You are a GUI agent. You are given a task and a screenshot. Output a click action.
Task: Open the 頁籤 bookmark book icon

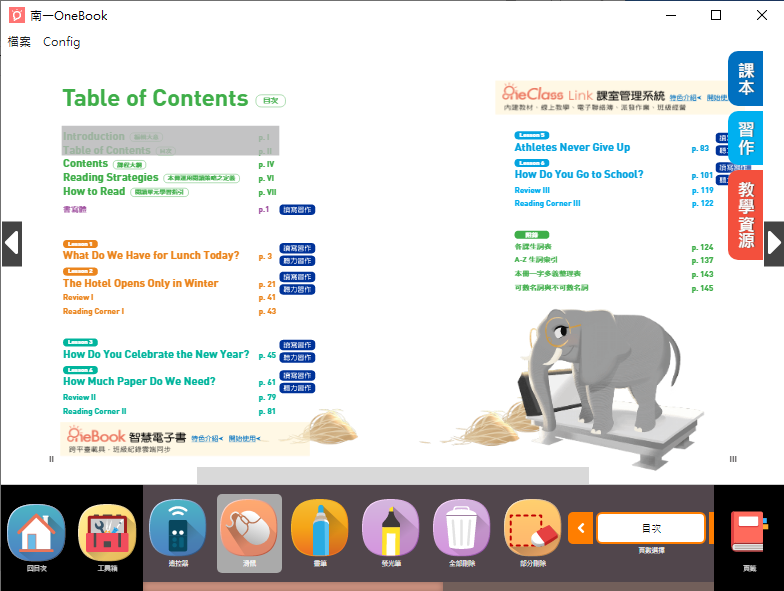click(x=749, y=533)
